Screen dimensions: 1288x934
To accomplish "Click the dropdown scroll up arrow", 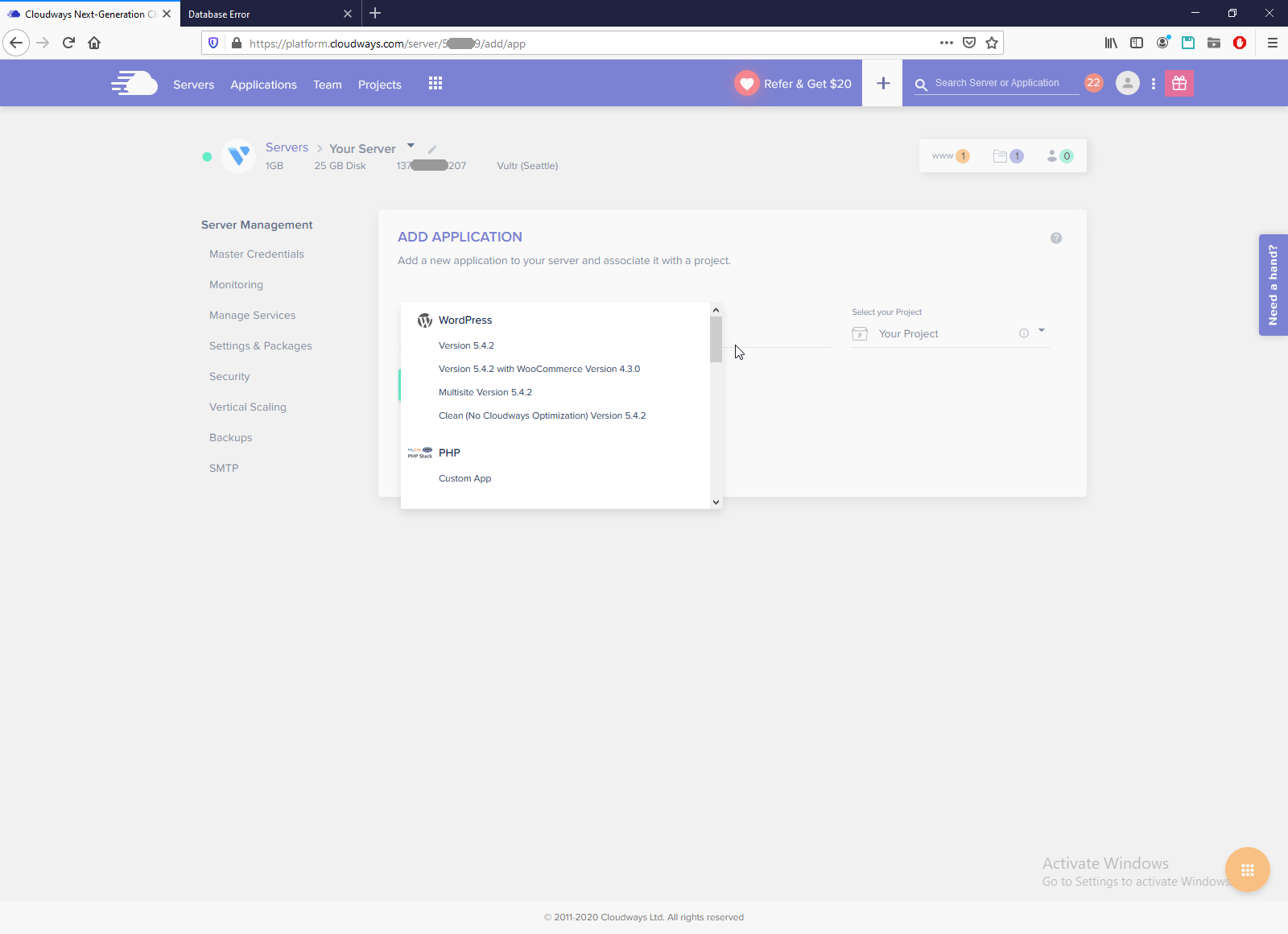I will [716, 310].
